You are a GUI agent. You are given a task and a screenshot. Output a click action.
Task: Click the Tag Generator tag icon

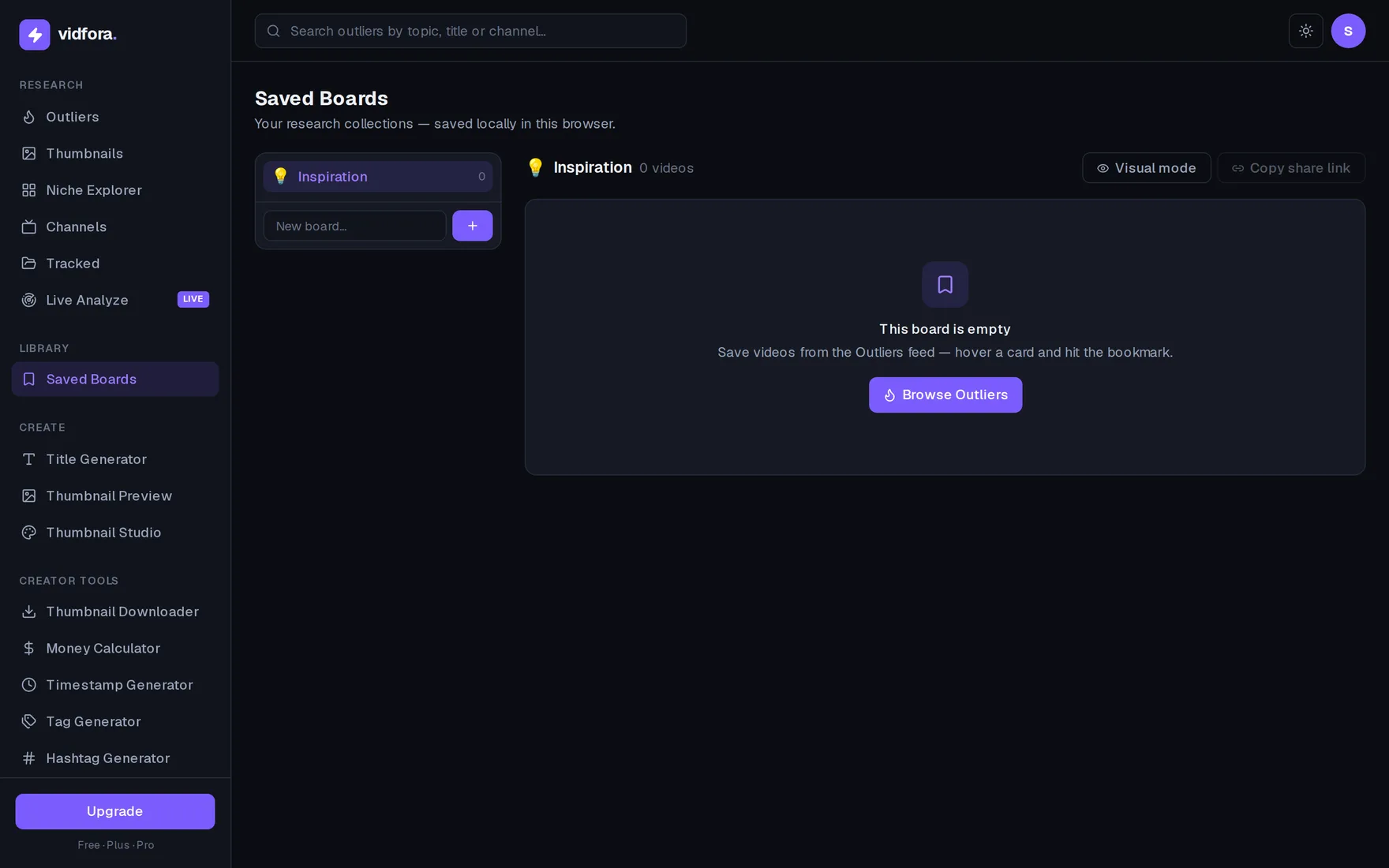[x=29, y=721]
